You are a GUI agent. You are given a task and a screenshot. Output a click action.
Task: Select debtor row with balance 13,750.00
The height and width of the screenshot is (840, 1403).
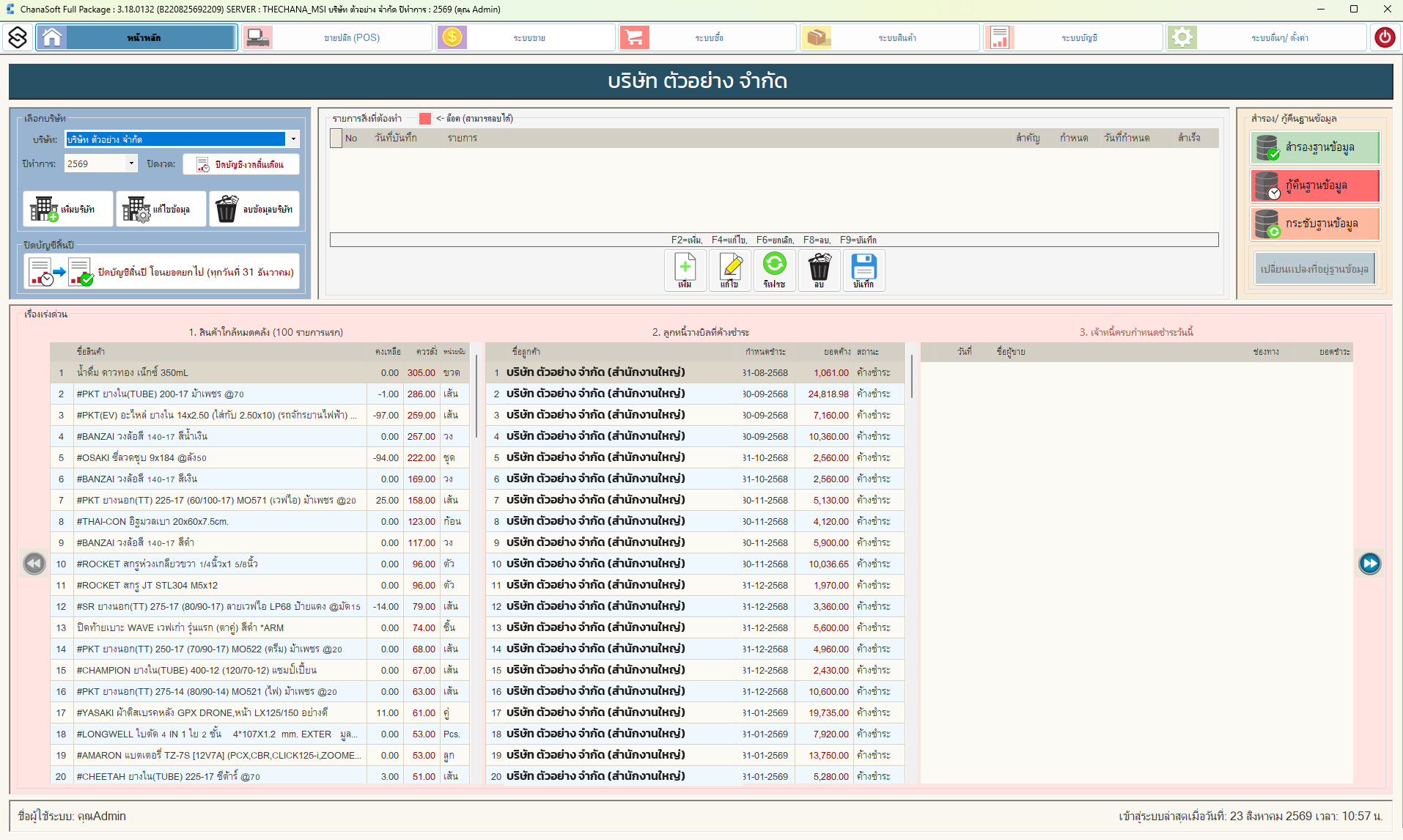pyautogui.click(x=695, y=755)
